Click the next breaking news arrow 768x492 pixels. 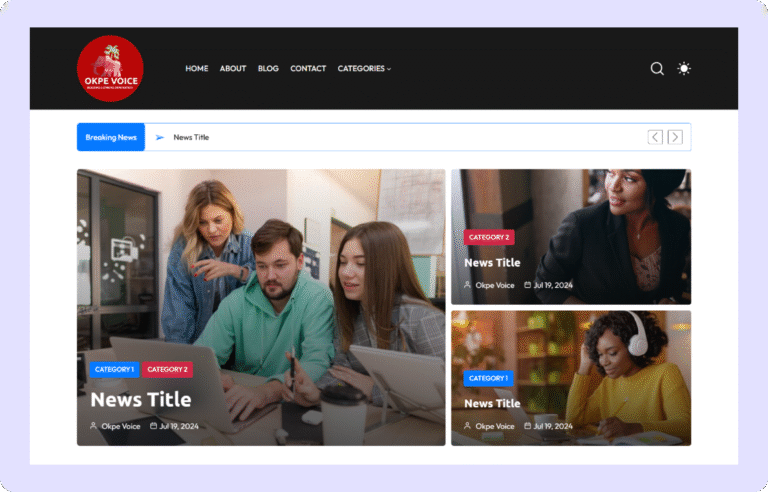pos(676,137)
